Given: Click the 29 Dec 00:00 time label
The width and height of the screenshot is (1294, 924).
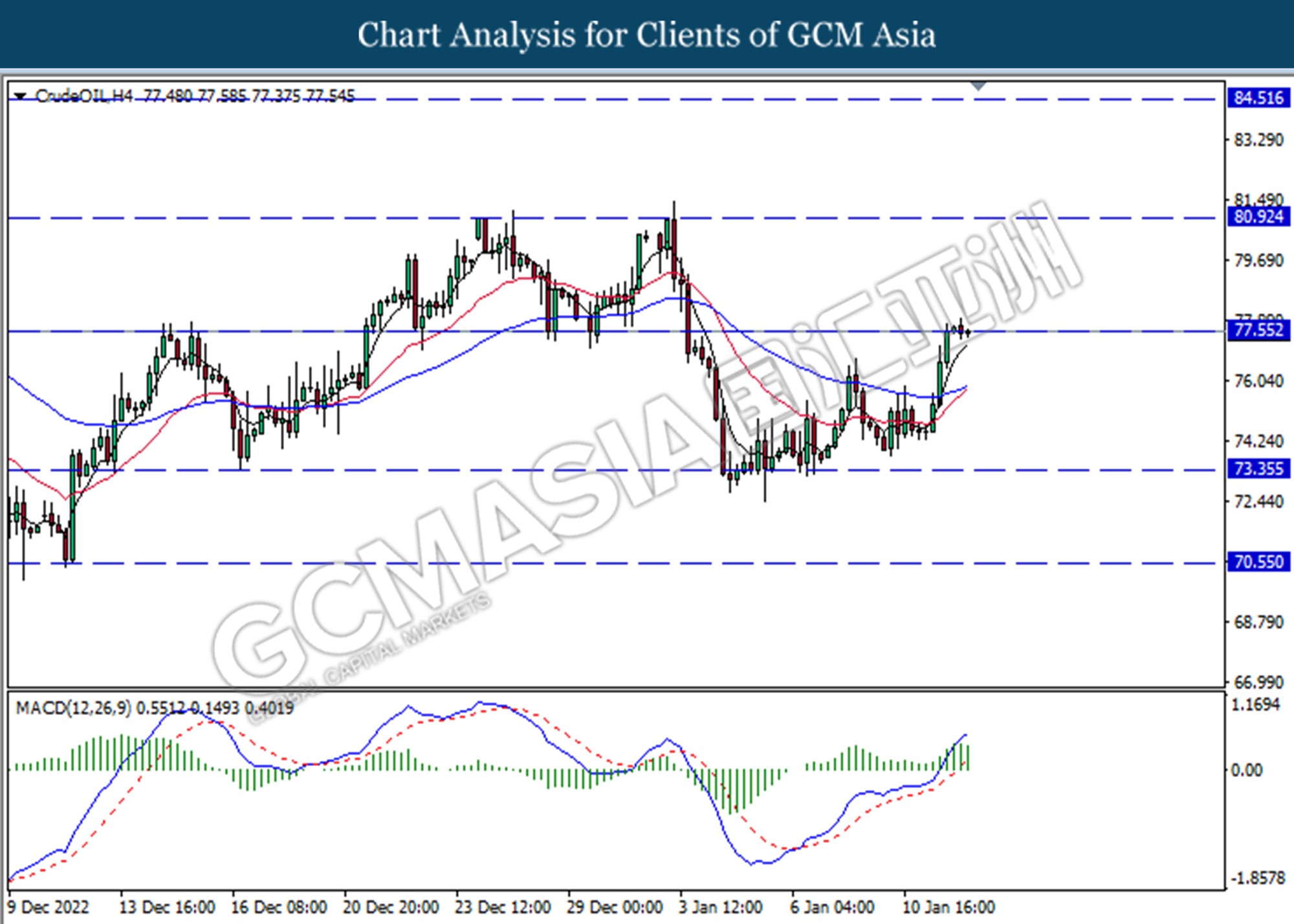Looking at the screenshot, I should point(615,907).
